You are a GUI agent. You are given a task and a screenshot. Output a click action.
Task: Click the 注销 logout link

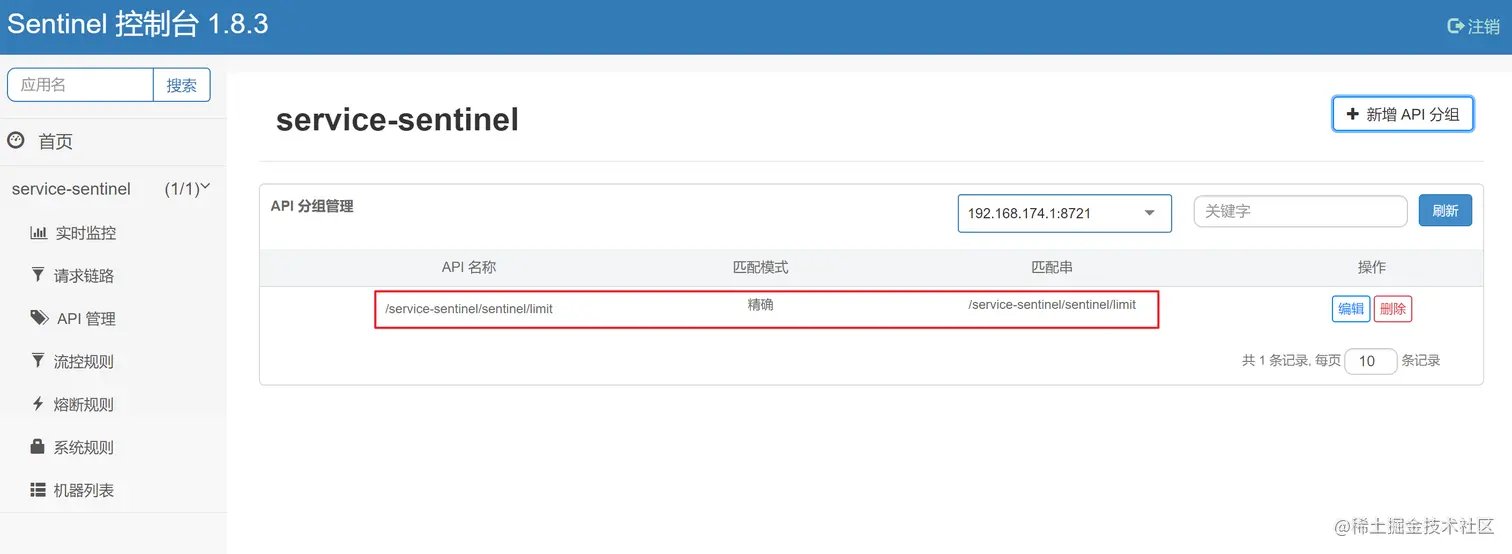pyautogui.click(x=1474, y=27)
